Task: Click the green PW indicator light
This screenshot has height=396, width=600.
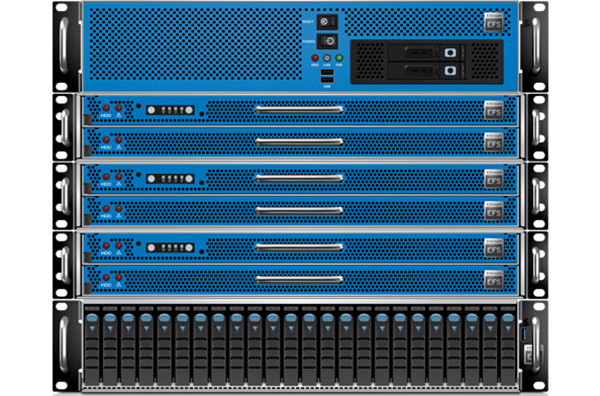Action: (x=339, y=58)
